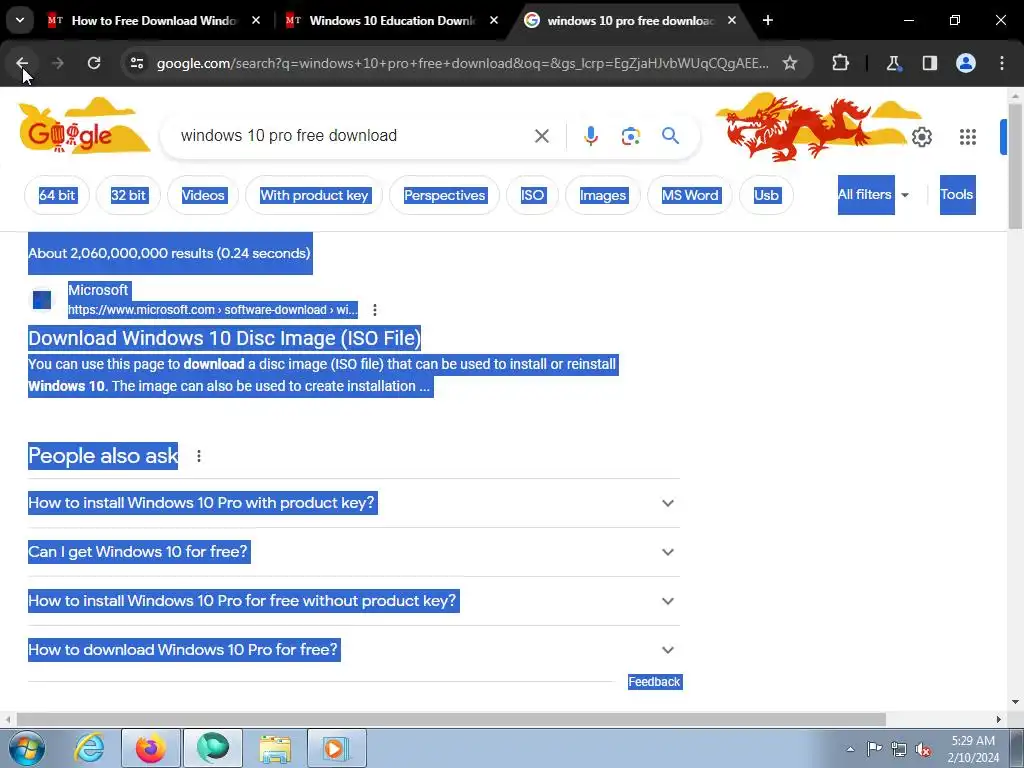
Task: Switch to Images results
Action: point(603,195)
